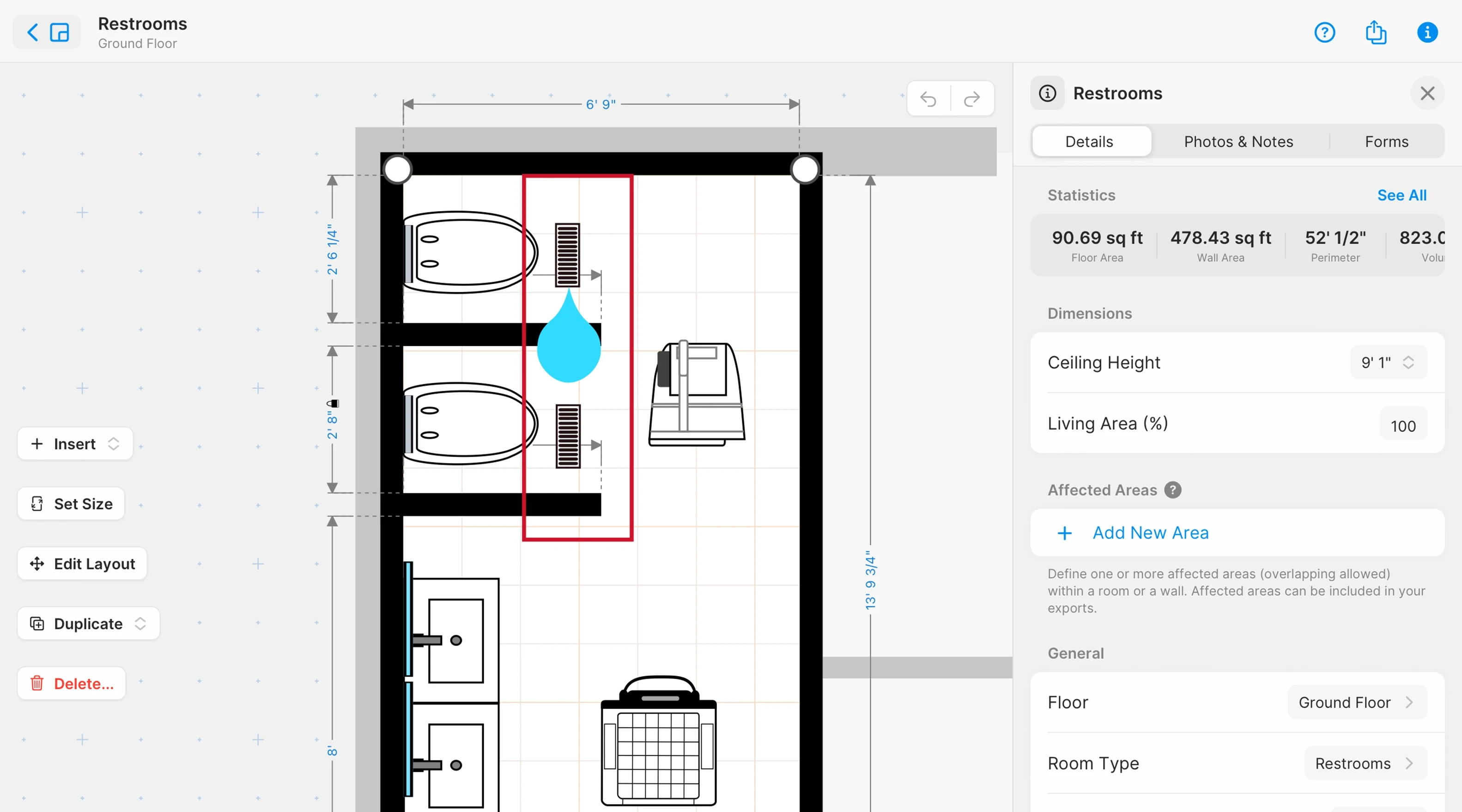Open the help question mark icon

(1324, 32)
